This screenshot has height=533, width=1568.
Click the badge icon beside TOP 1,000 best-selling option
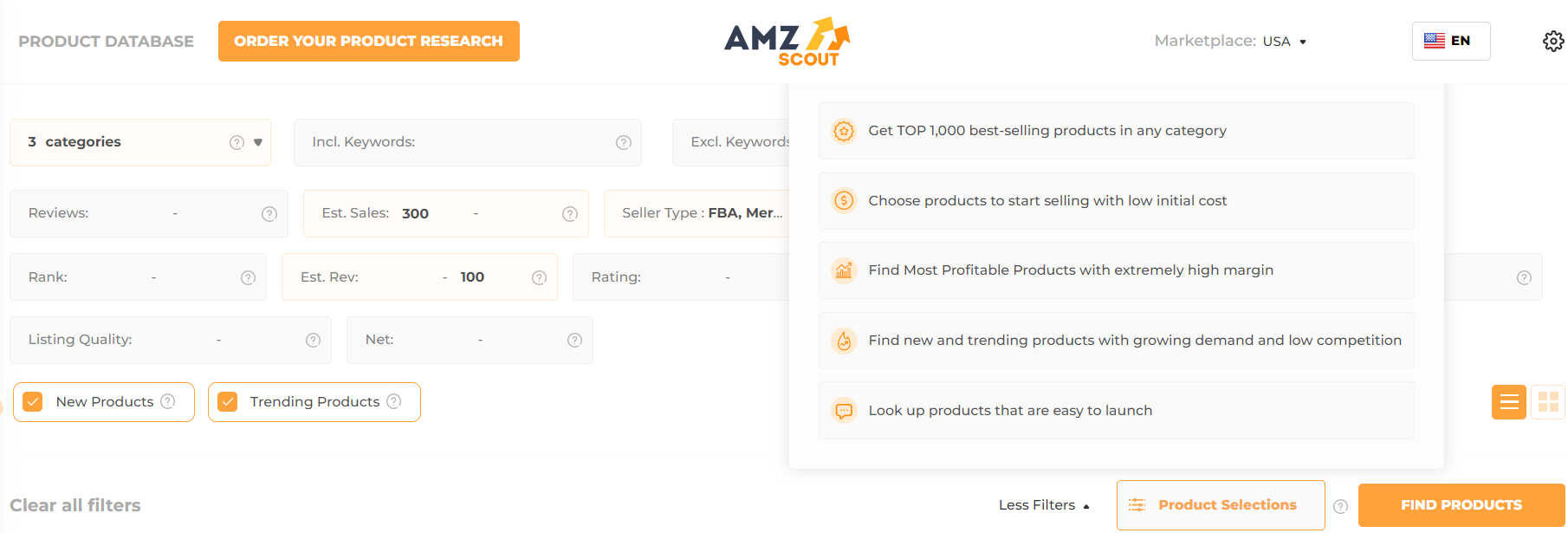843,131
